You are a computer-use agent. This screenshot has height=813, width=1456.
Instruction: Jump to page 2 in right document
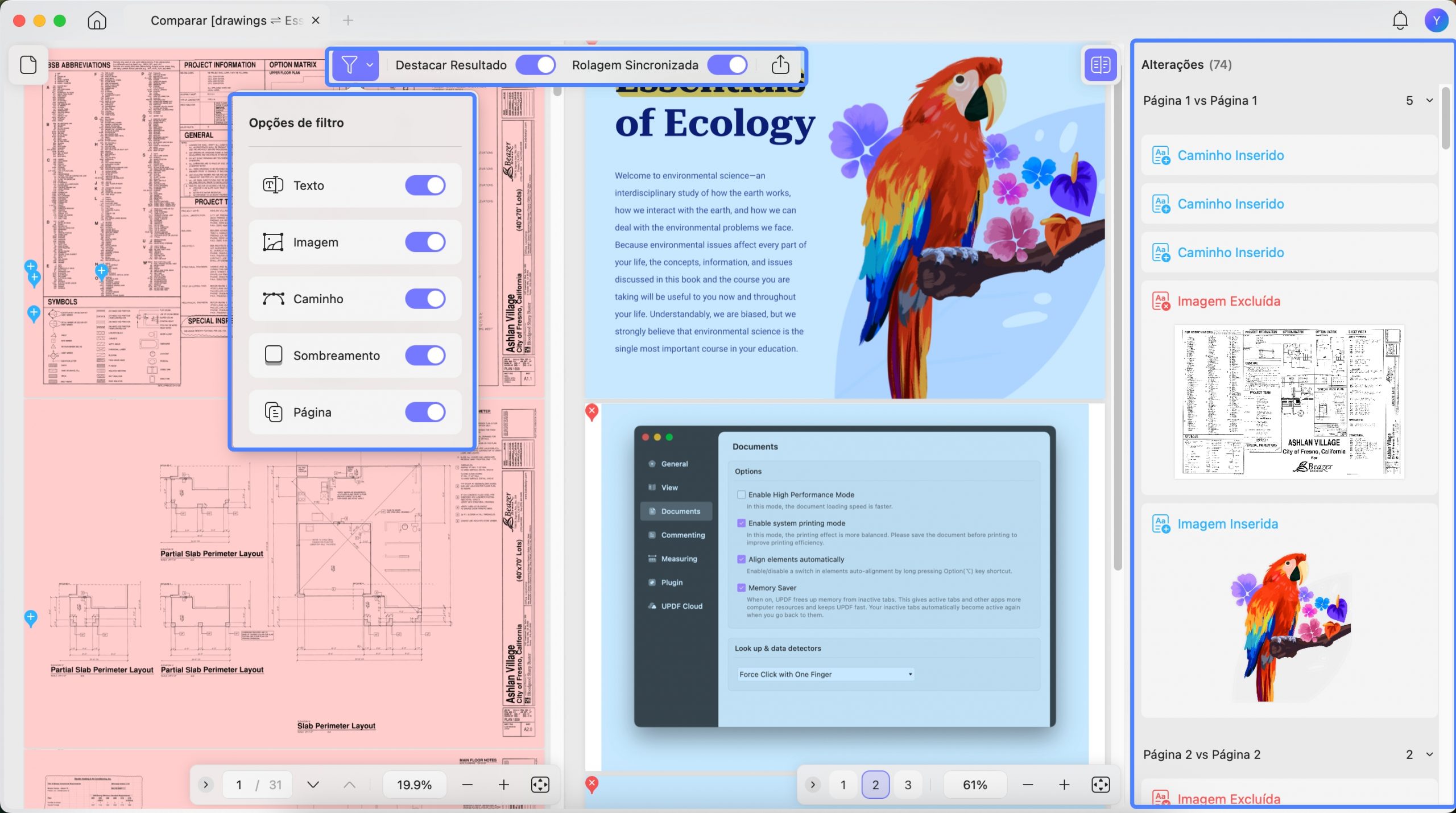click(x=876, y=785)
